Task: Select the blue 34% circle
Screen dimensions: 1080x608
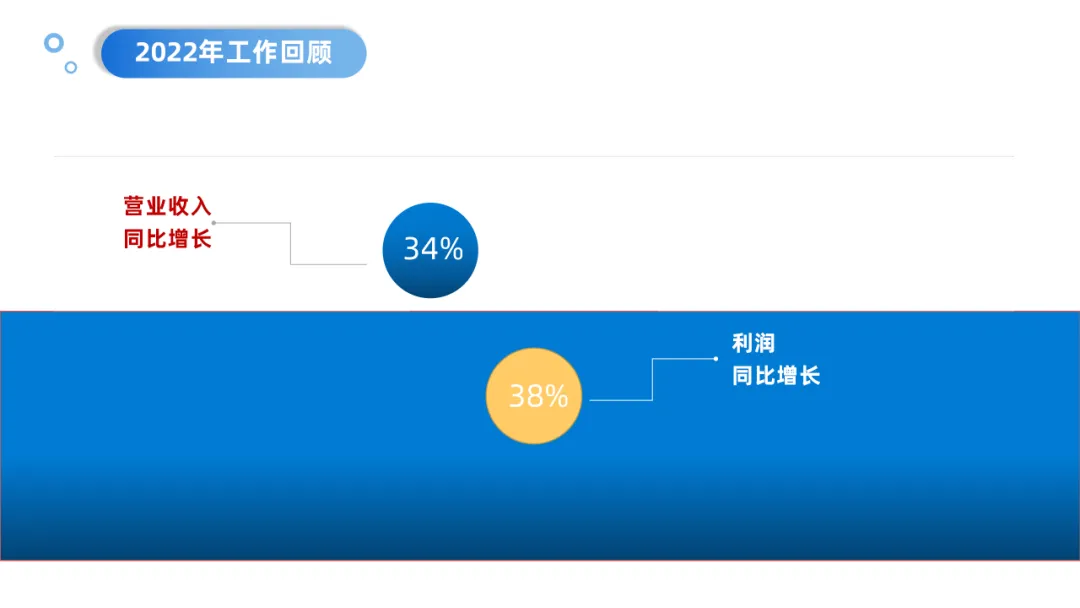Action: pyautogui.click(x=430, y=250)
